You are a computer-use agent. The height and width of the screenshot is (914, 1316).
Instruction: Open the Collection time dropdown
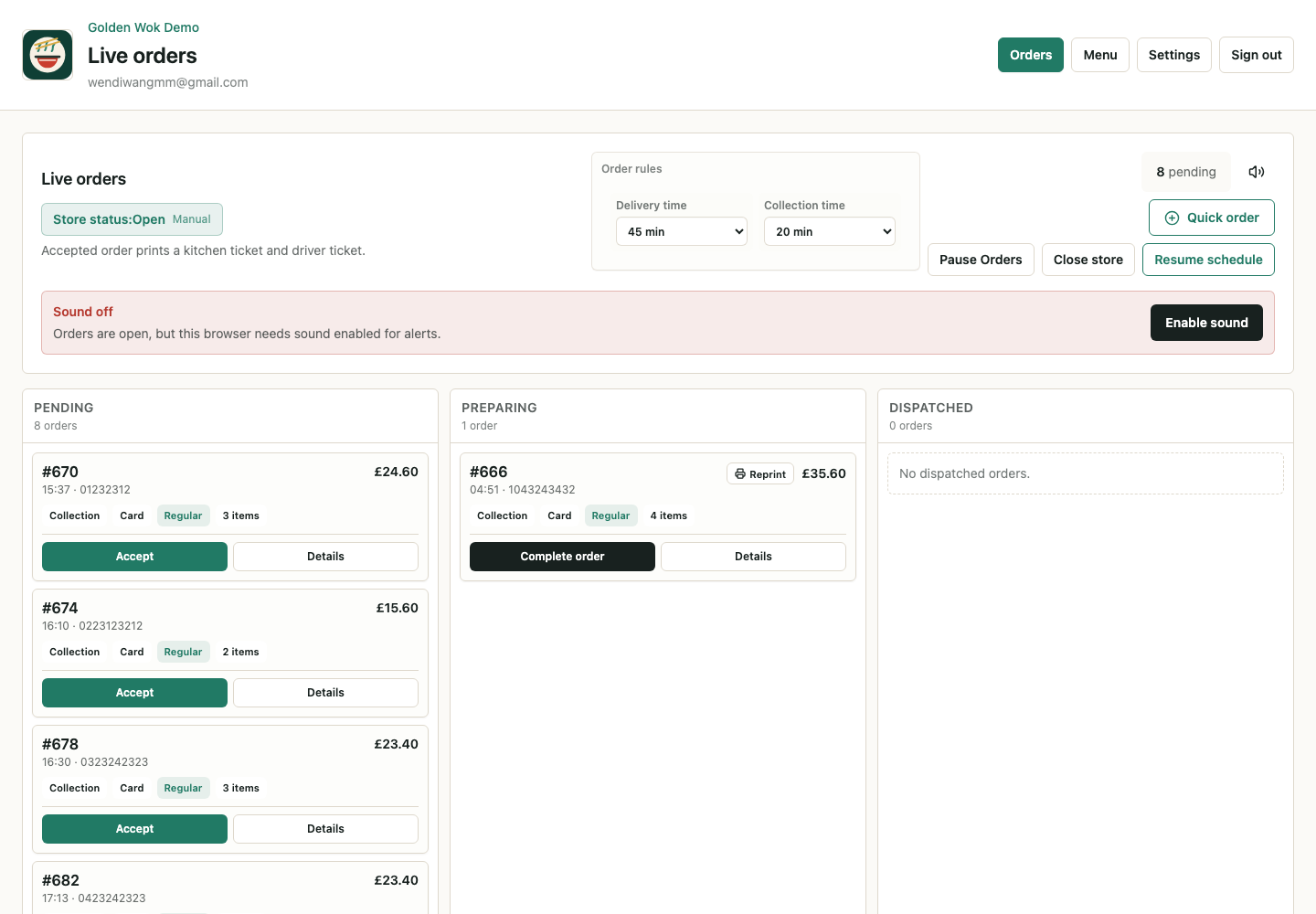(830, 231)
